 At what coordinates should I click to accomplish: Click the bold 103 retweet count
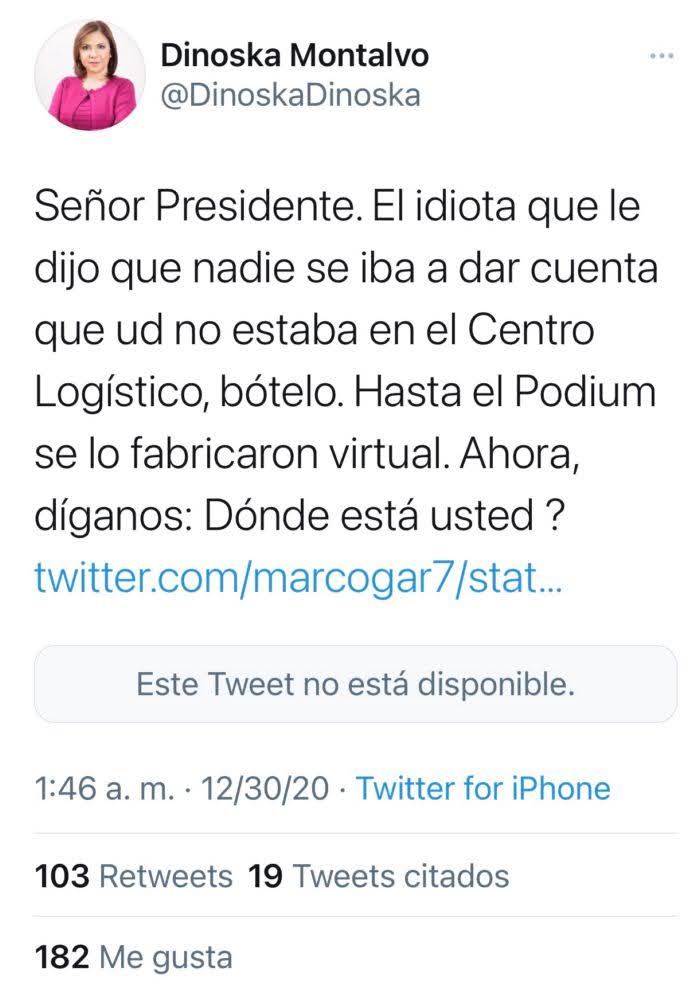pyautogui.click(x=62, y=877)
